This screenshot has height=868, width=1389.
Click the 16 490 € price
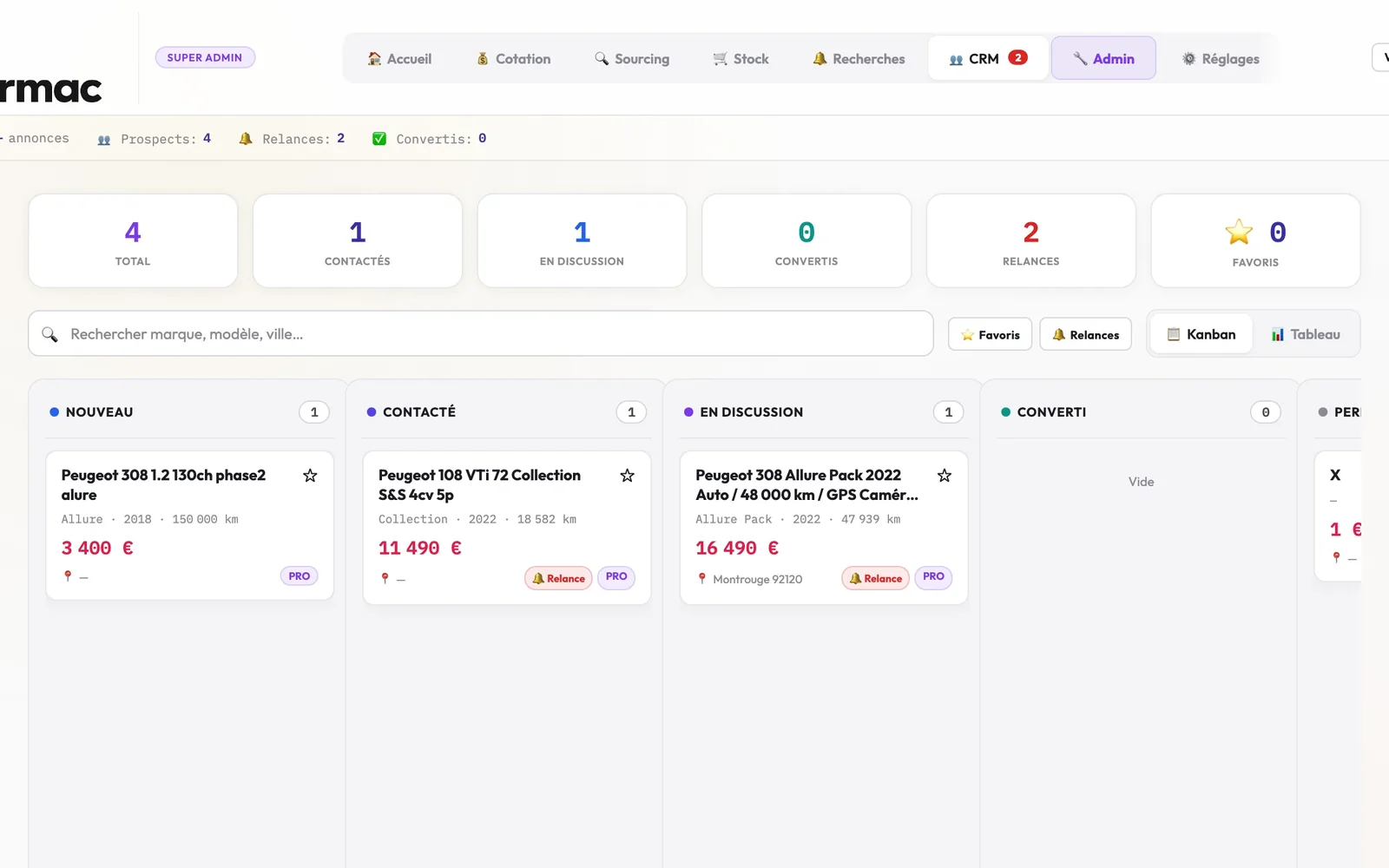tap(737, 548)
